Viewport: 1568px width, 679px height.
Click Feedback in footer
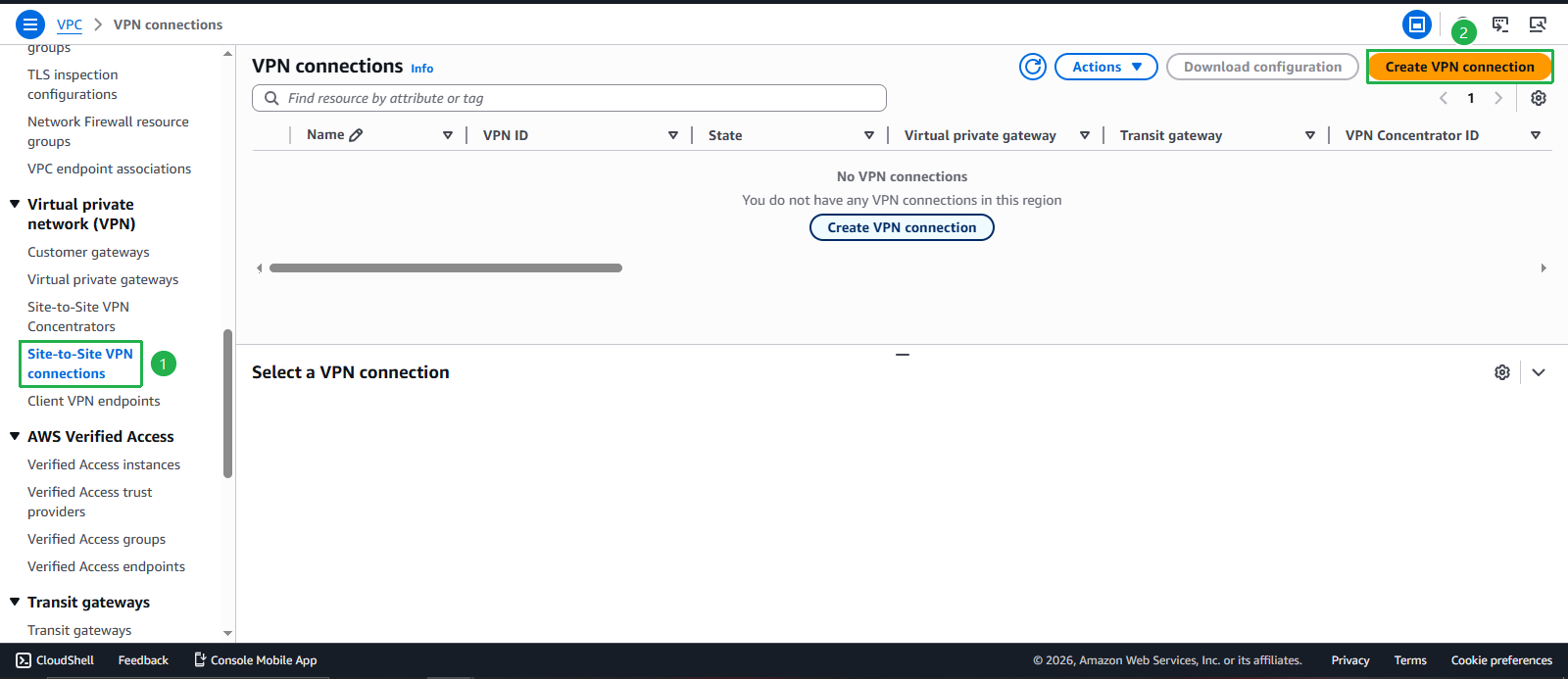(143, 660)
